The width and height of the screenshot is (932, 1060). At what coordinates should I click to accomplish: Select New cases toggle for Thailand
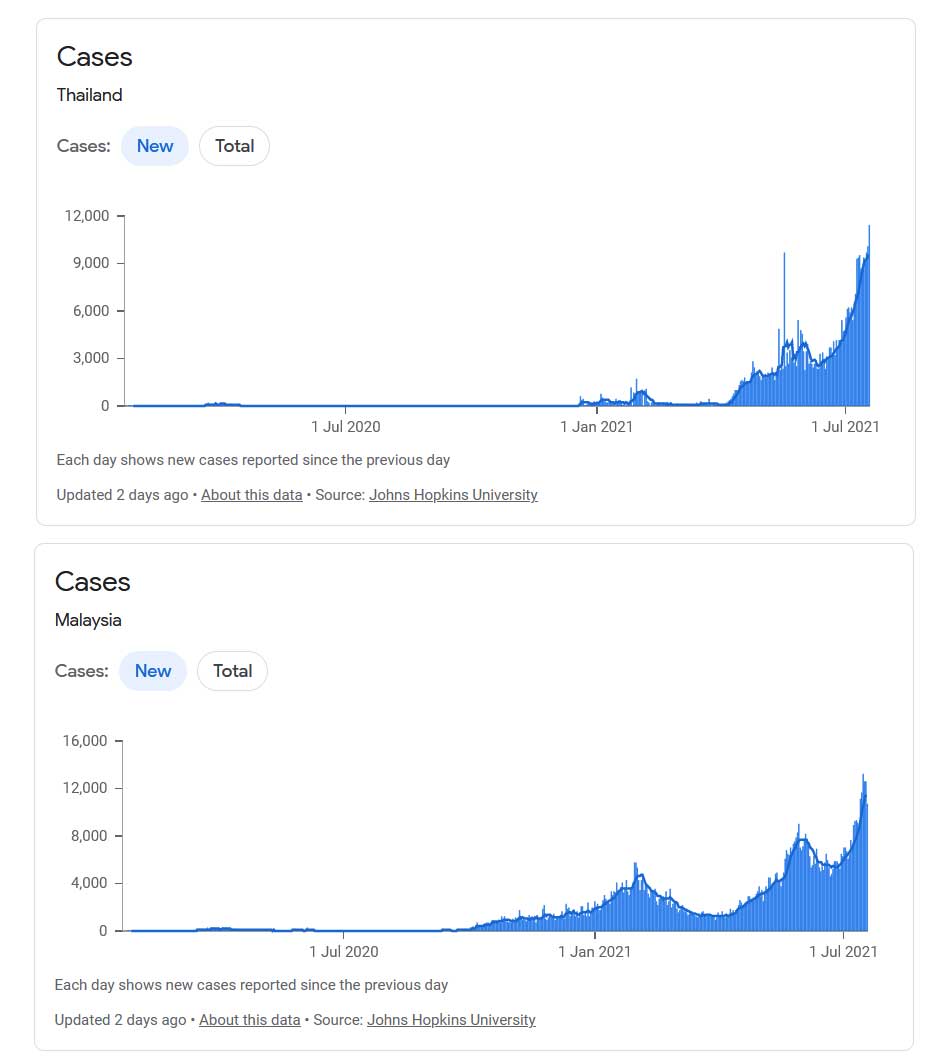[155, 146]
